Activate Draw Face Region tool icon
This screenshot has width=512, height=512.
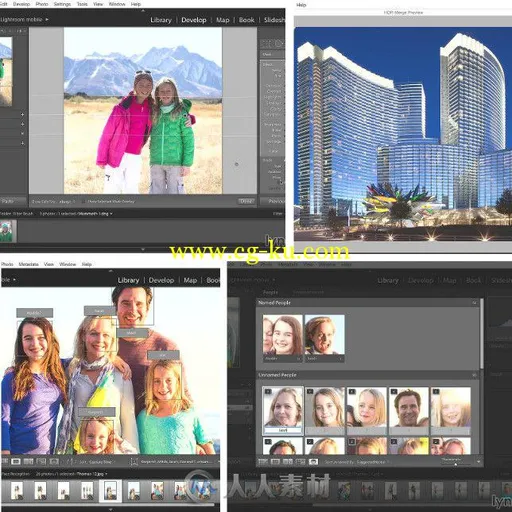pos(134,462)
